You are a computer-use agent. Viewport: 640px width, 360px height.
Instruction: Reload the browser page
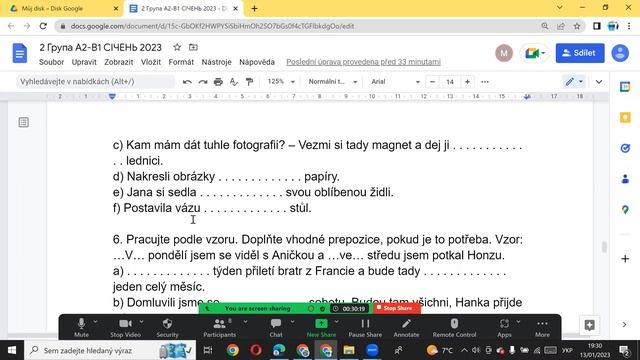43,26
